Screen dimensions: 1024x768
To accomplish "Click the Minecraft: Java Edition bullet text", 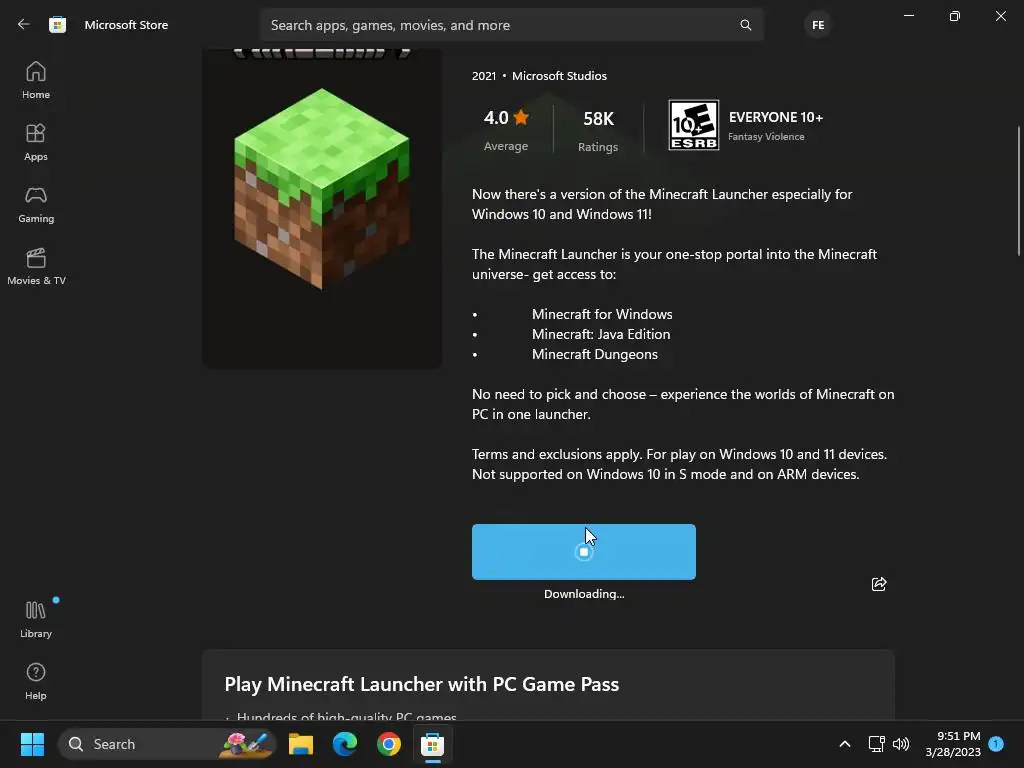I will pyautogui.click(x=601, y=334).
